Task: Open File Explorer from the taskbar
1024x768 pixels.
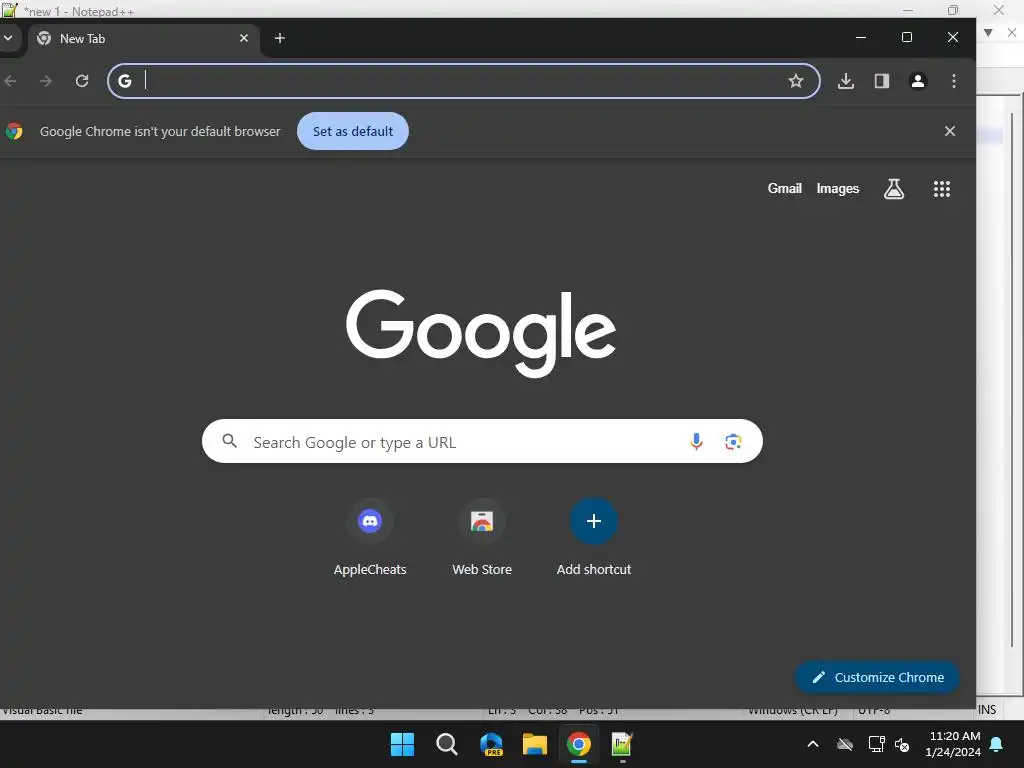Action: pyautogui.click(x=535, y=744)
